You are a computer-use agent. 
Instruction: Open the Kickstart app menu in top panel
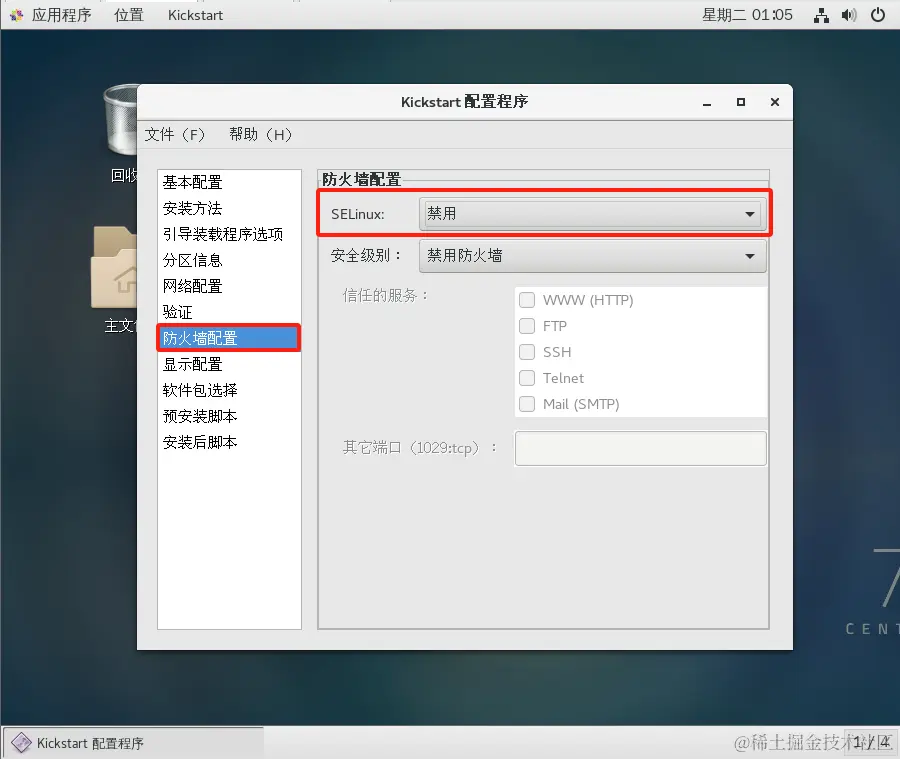[x=195, y=15]
